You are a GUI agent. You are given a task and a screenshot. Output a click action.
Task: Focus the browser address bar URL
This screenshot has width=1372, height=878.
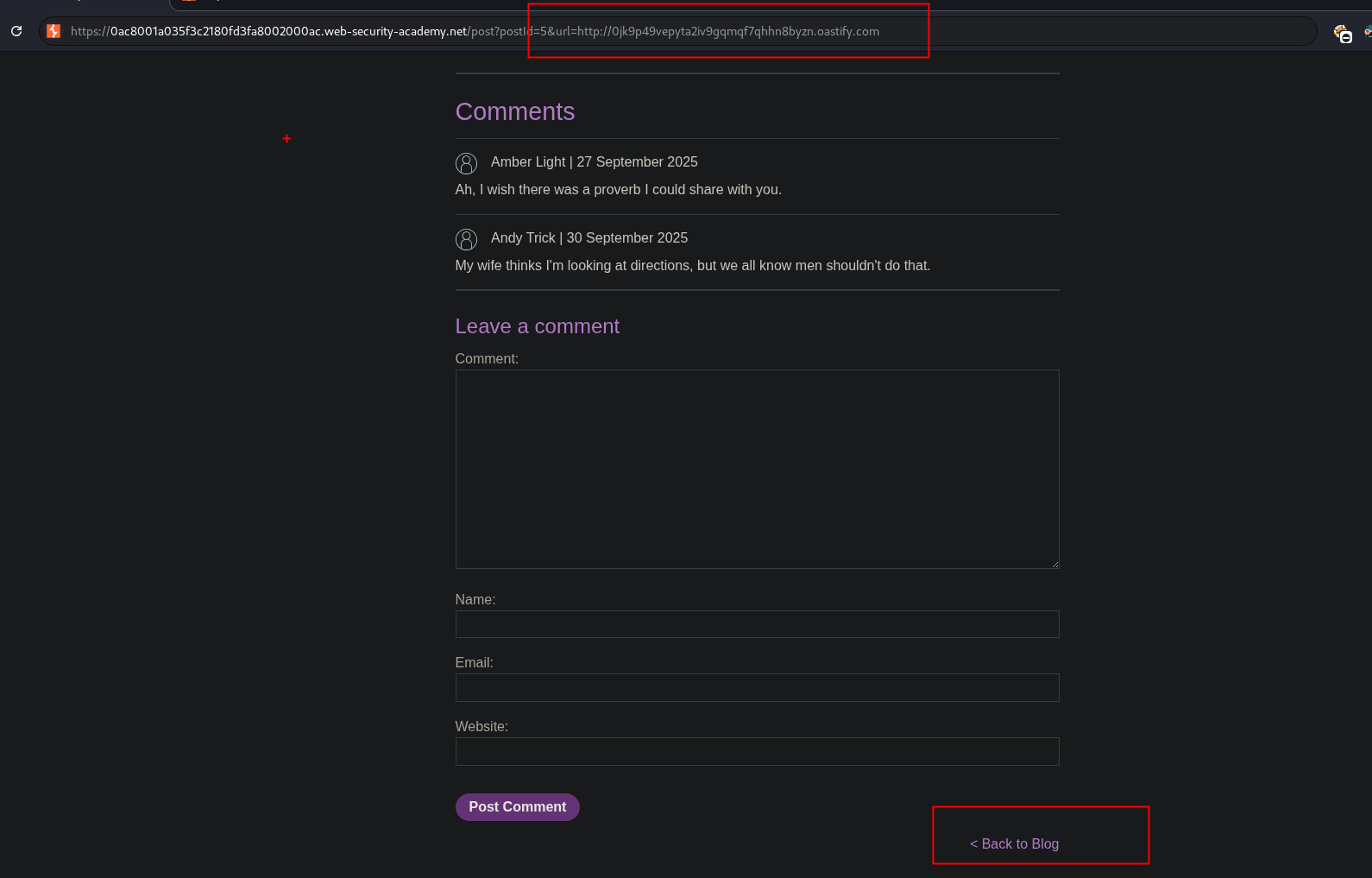(x=475, y=31)
